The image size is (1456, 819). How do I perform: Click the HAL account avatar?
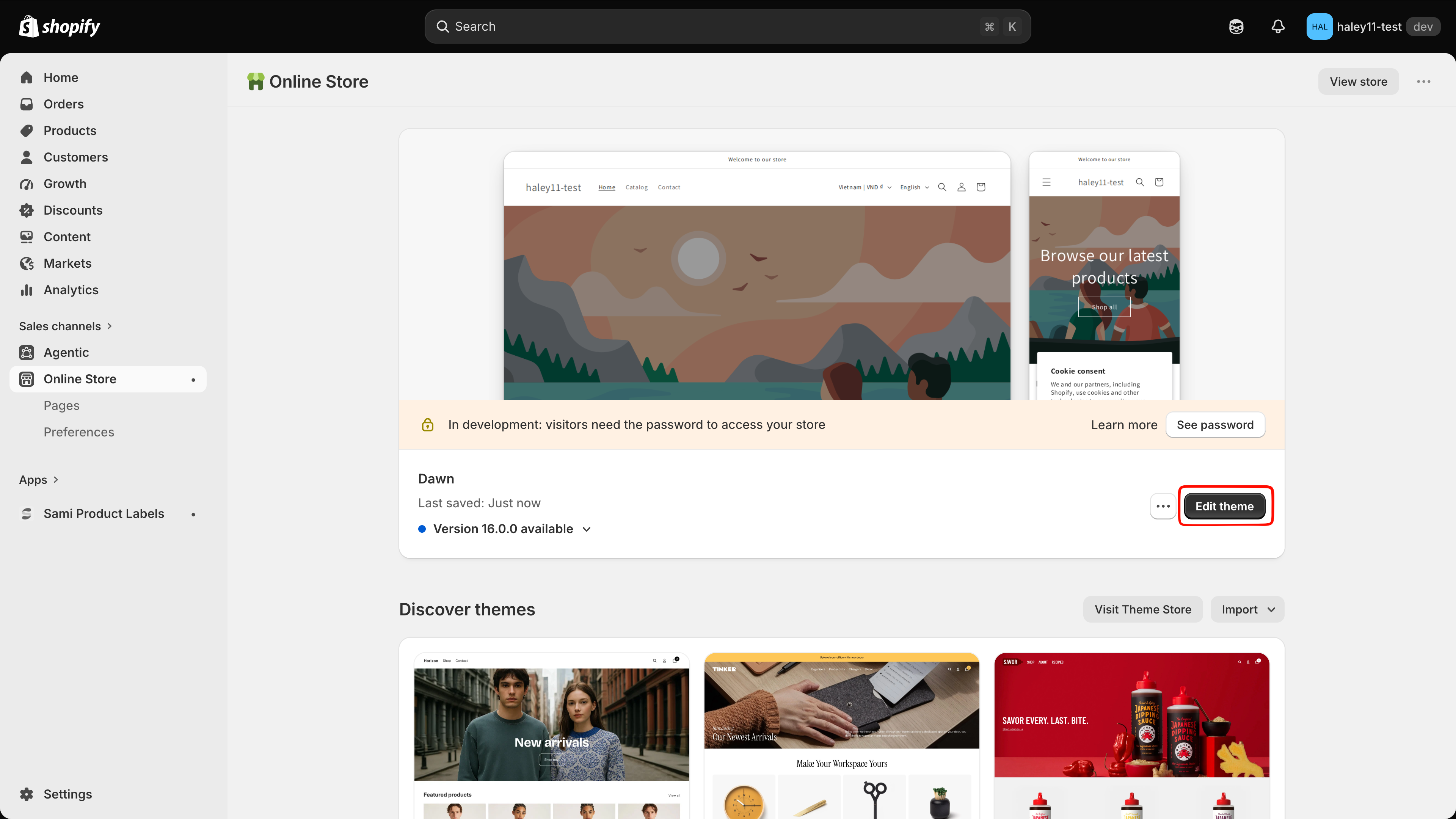pyautogui.click(x=1319, y=27)
